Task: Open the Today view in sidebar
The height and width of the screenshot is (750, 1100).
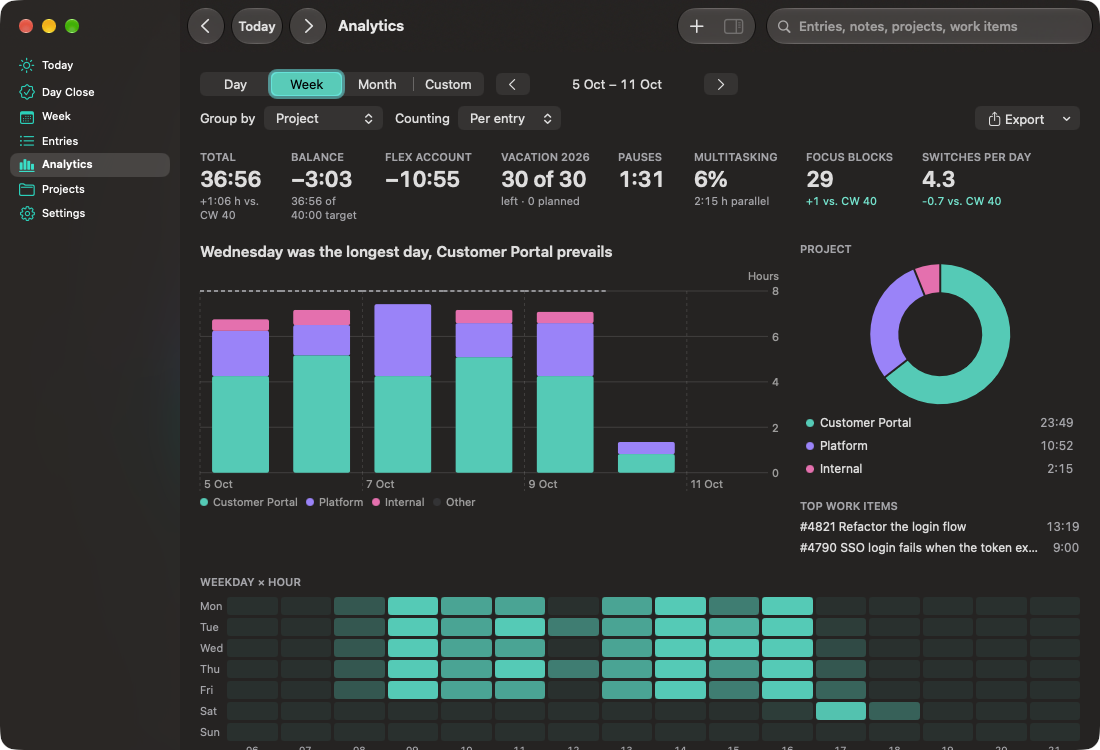Action: [90, 65]
